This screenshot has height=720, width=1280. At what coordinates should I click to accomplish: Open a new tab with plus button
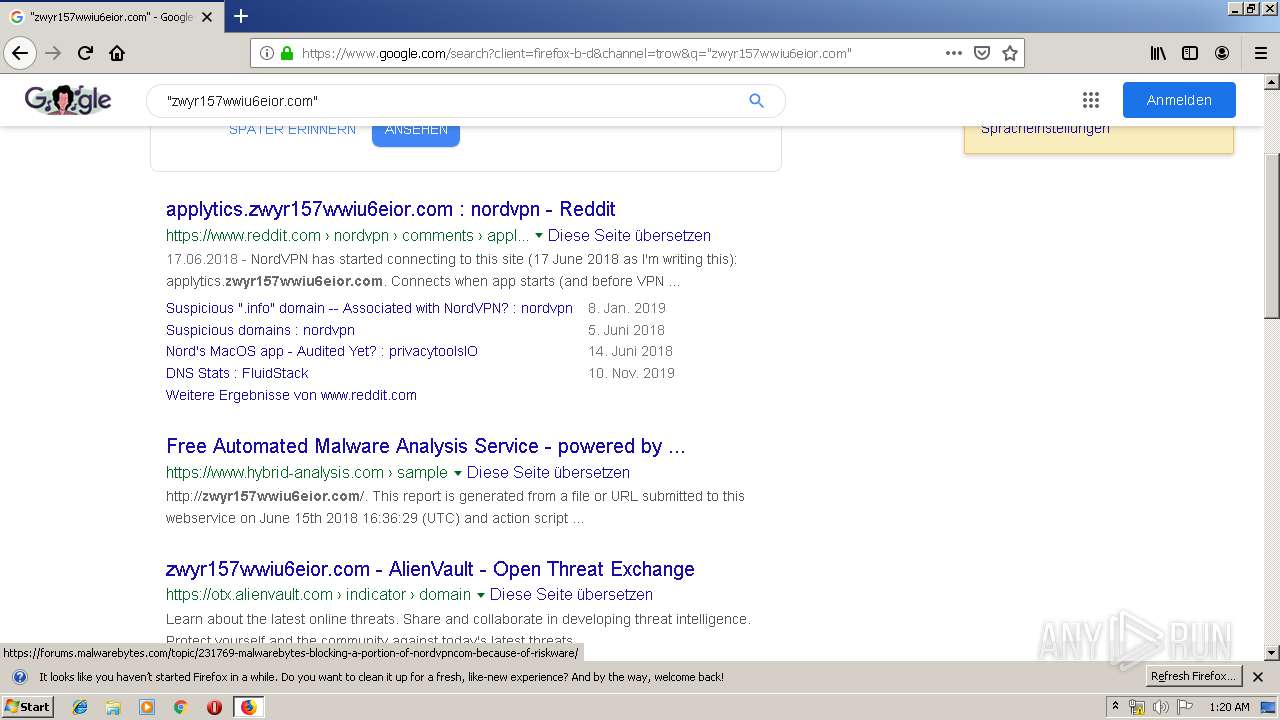(241, 16)
